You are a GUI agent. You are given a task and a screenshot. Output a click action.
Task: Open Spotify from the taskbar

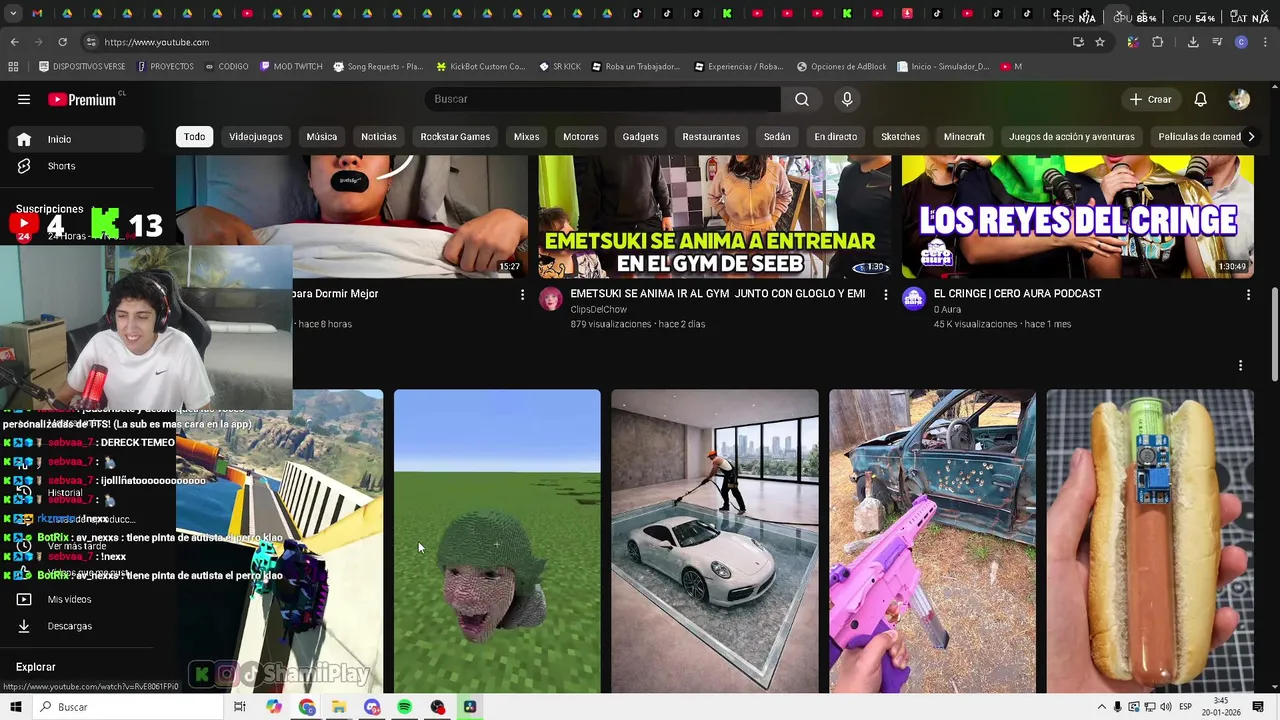click(x=404, y=707)
